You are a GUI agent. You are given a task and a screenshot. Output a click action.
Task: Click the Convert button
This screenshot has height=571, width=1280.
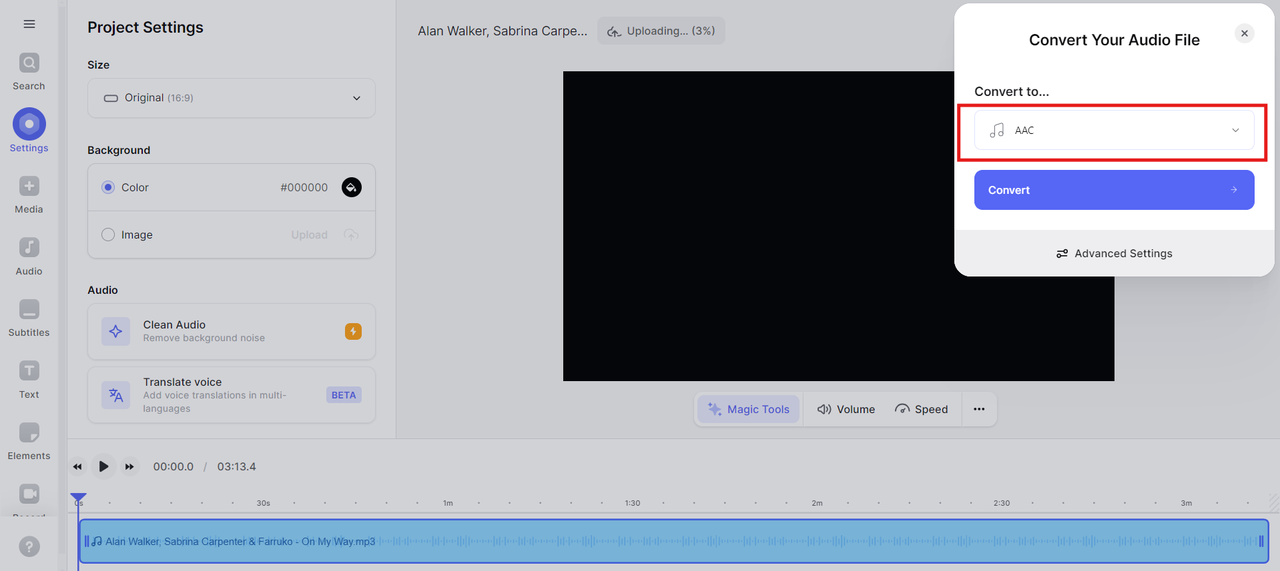tap(1114, 190)
